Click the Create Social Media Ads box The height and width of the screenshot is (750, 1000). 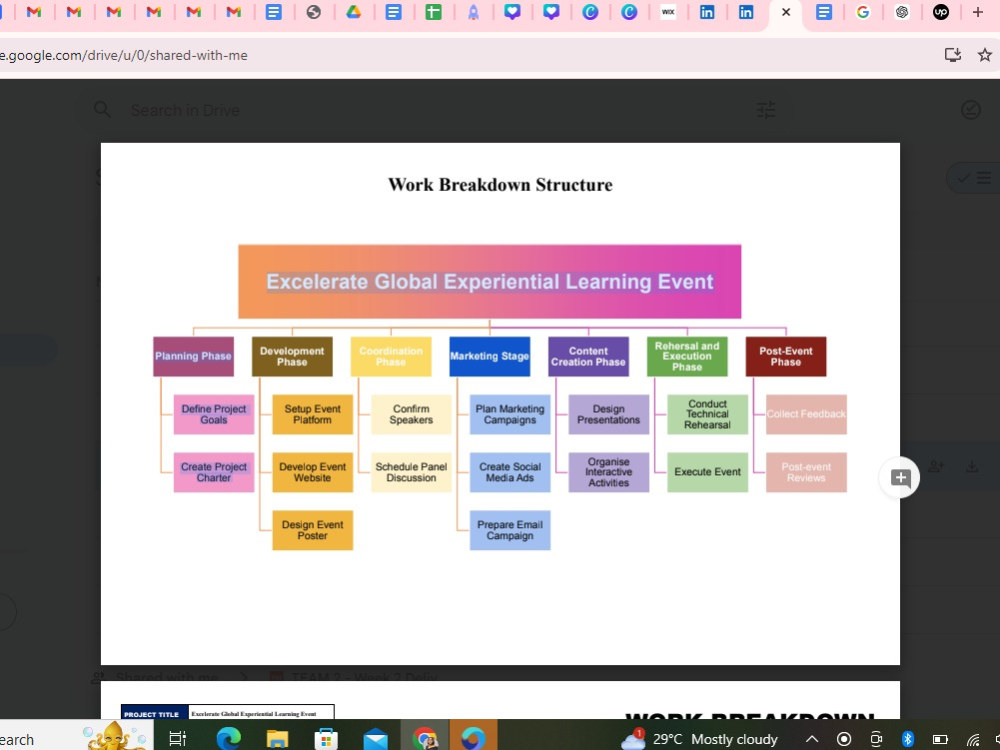pyautogui.click(x=510, y=472)
